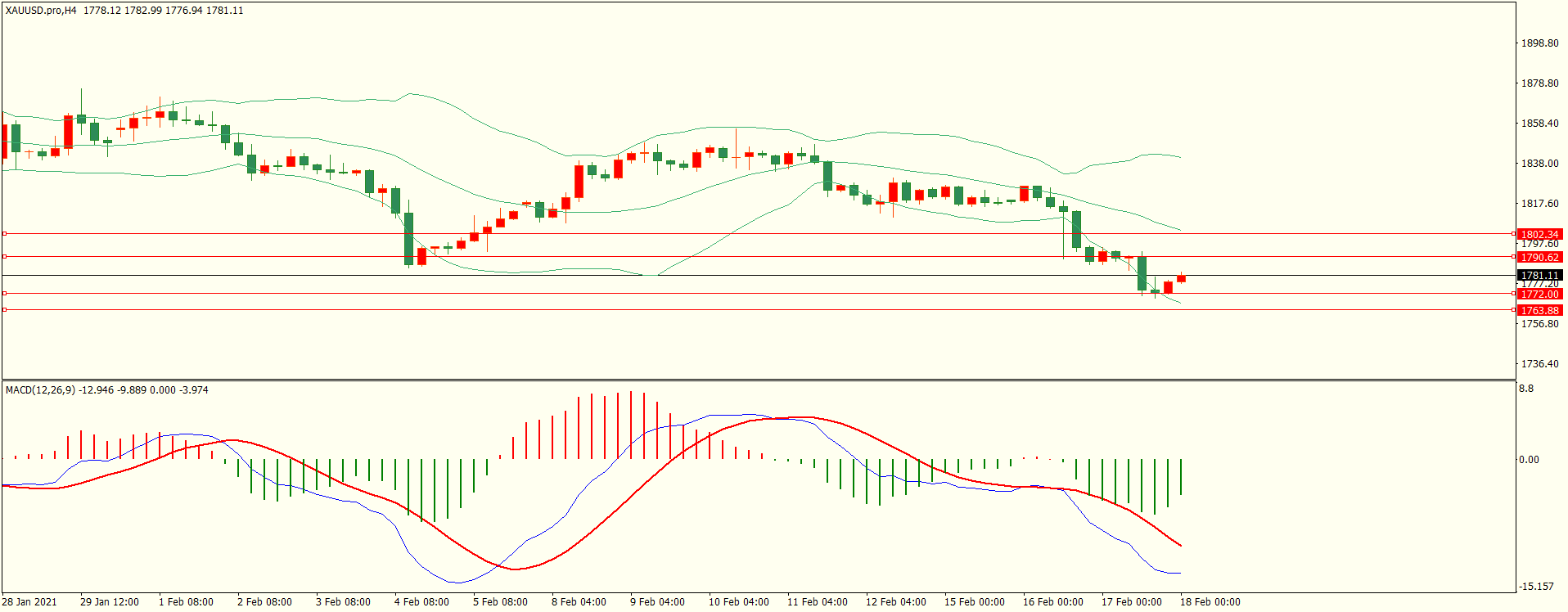Click the MACD 8.8 scale value
This screenshot has width=1568, height=612.
point(1526,389)
